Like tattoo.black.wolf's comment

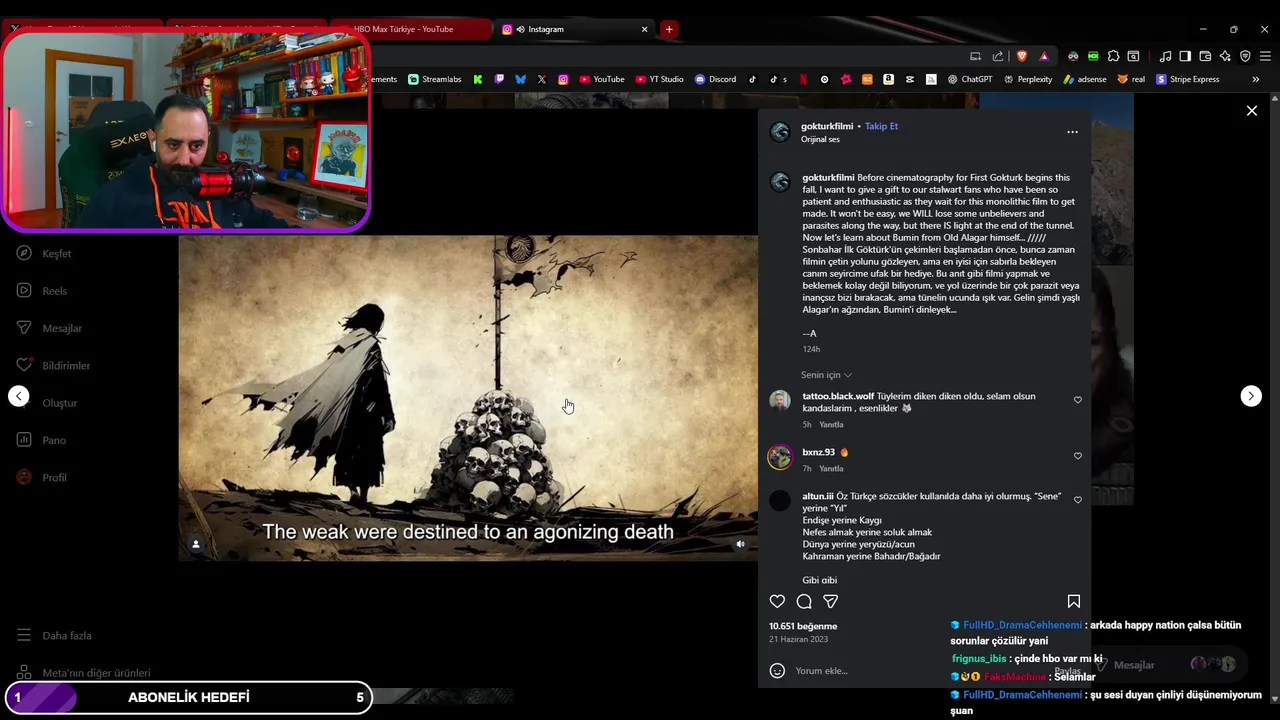click(x=1077, y=400)
